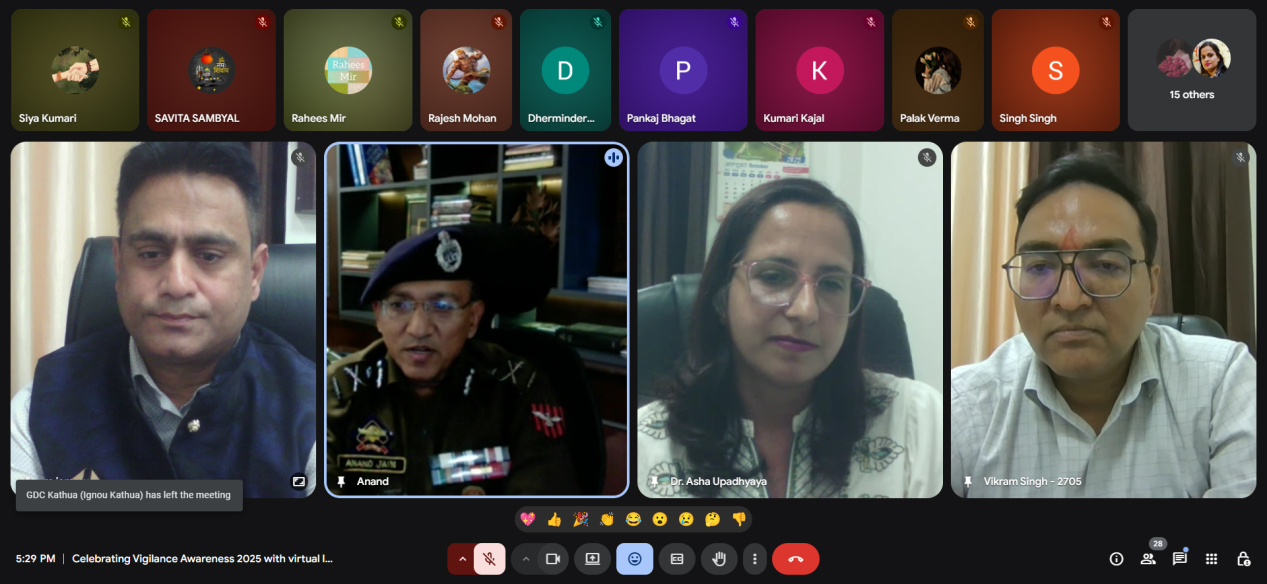Screen dimensions: 1267x584
Task: Send the thumbs up reaction
Action: click(x=554, y=519)
